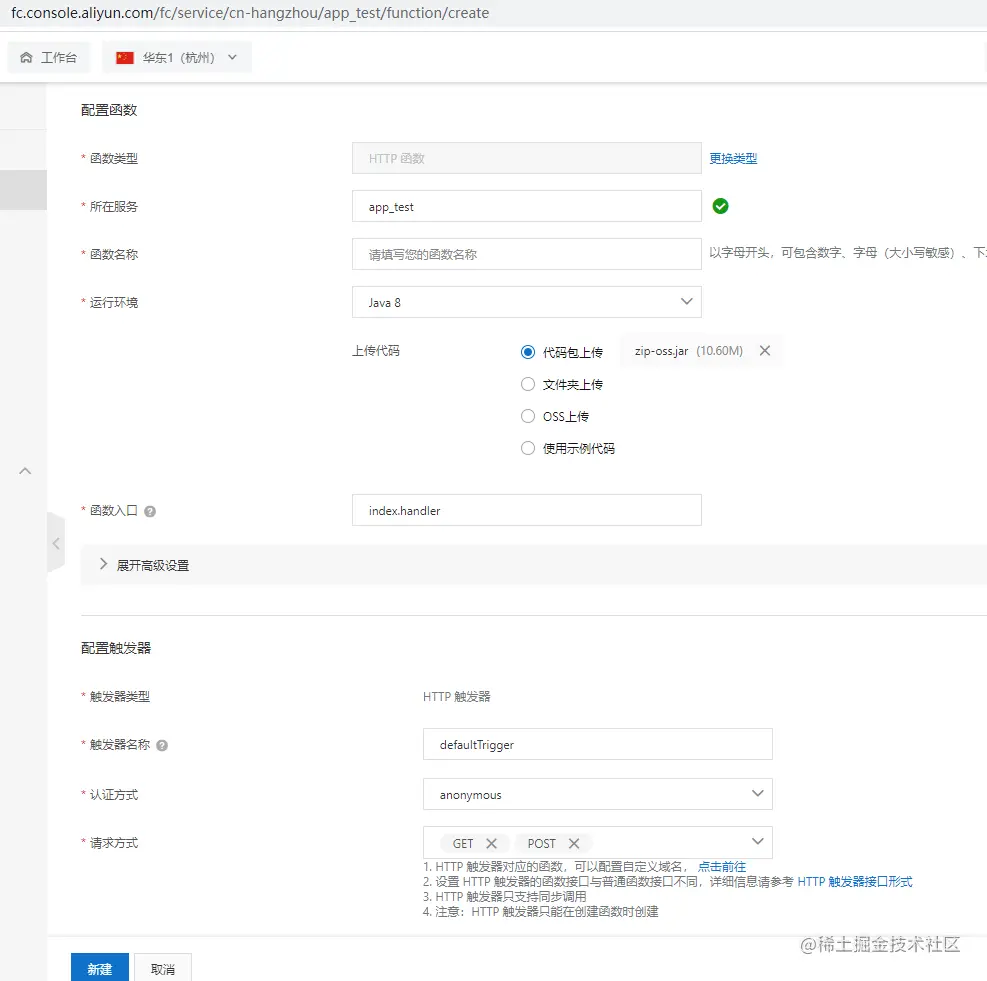This screenshot has width=987, height=981.
Task: Click the 所在服务 app_test input field
Action: click(526, 206)
